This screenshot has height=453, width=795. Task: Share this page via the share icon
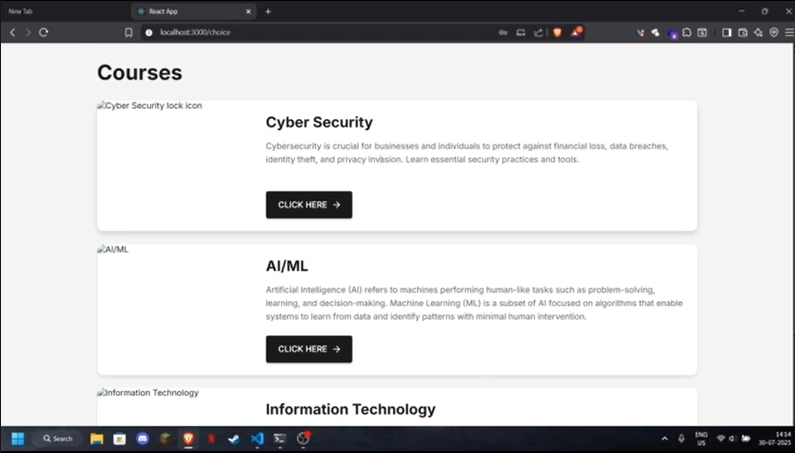click(538, 32)
